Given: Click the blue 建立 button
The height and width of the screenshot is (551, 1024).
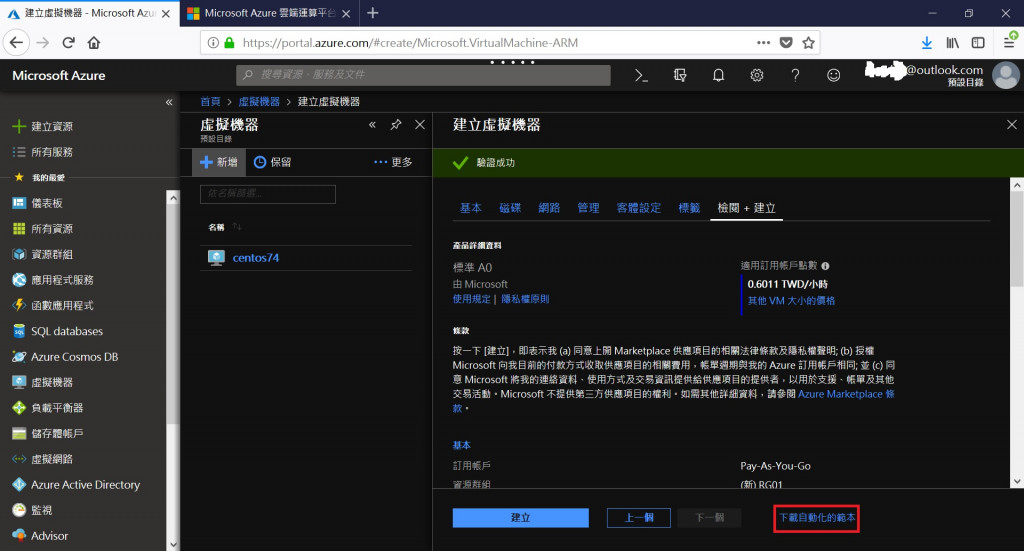Looking at the screenshot, I should point(520,518).
